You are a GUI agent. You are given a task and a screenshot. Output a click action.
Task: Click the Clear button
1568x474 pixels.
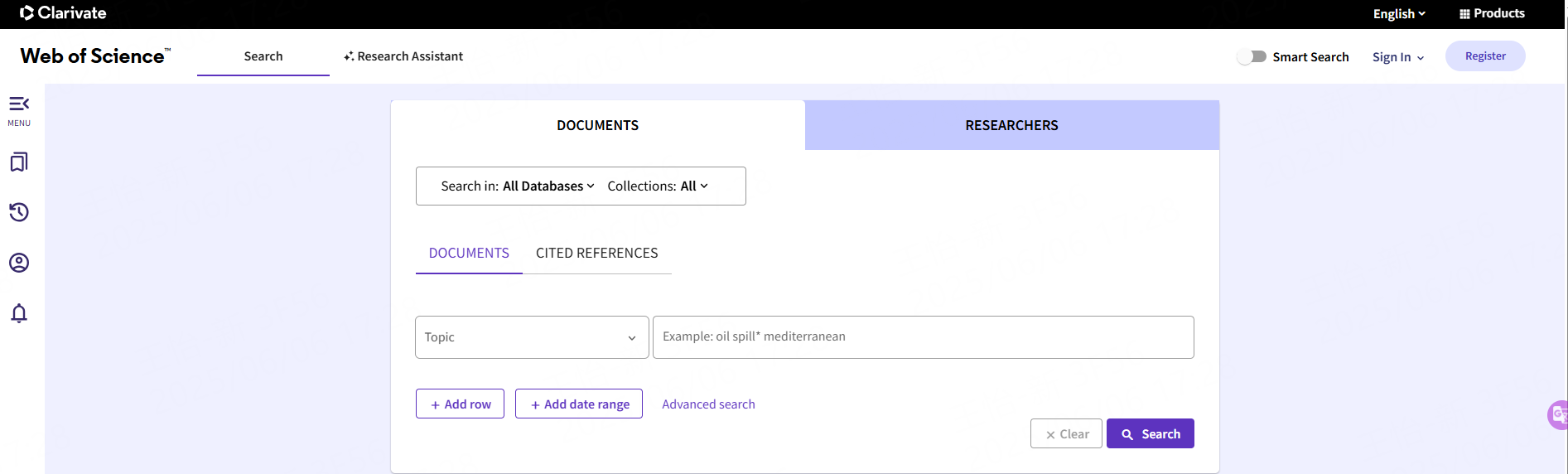[x=1066, y=433]
